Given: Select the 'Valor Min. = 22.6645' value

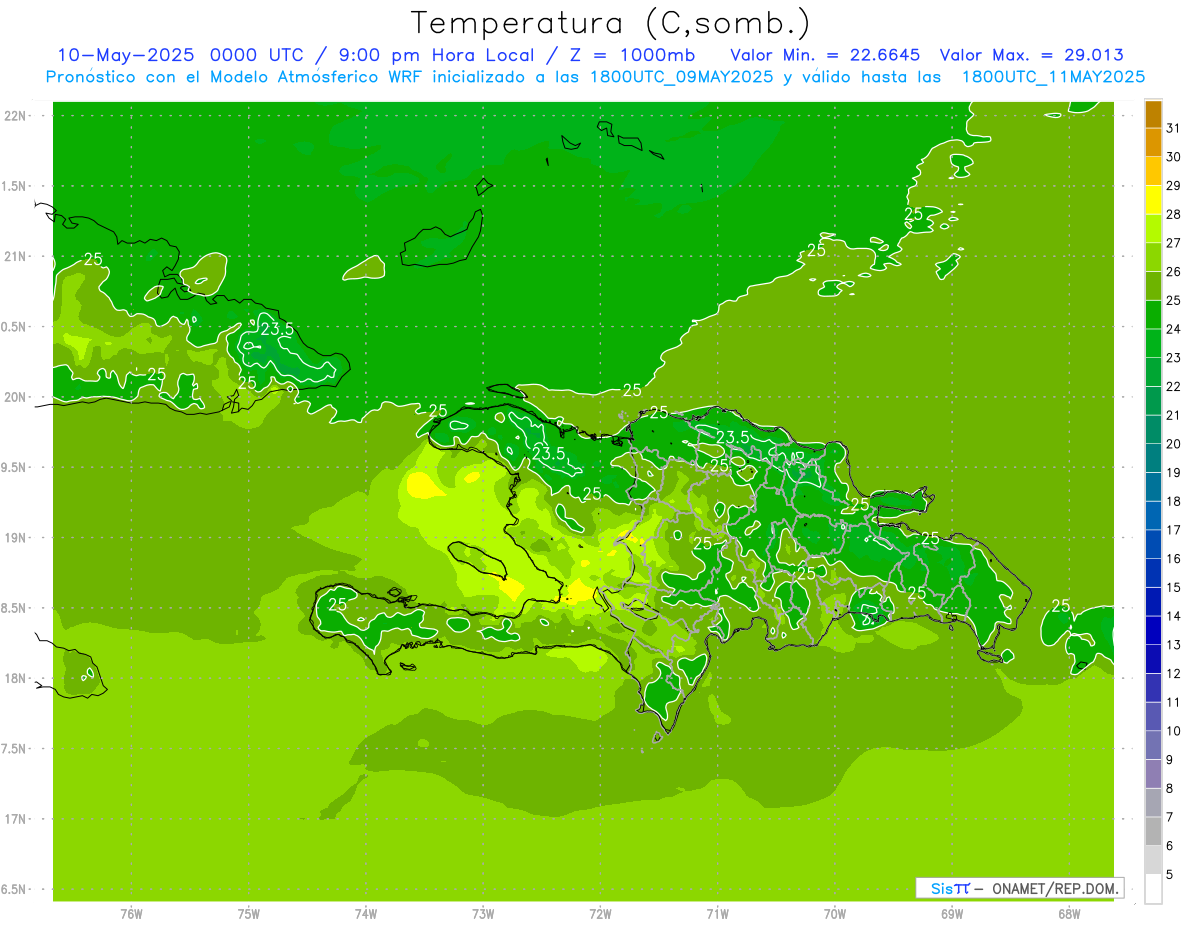Looking at the screenshot, I should (x=826, y=55).
